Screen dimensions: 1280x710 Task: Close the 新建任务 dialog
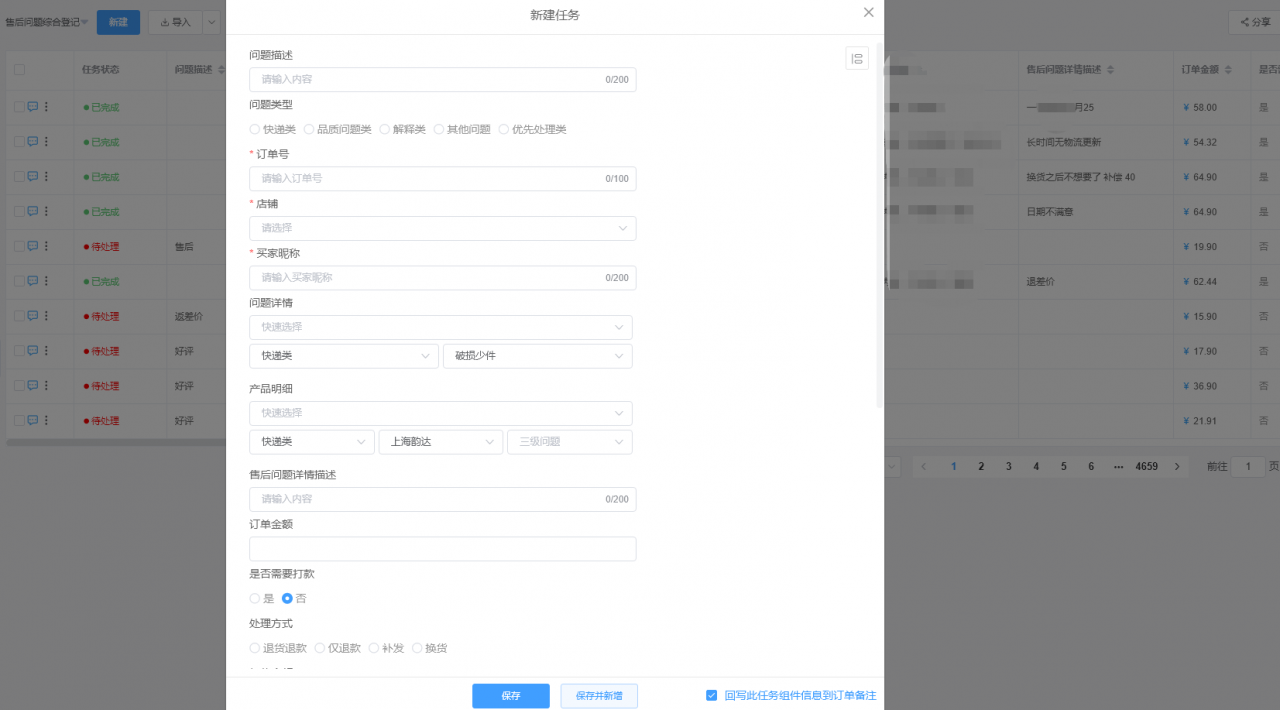coord(868,13)
